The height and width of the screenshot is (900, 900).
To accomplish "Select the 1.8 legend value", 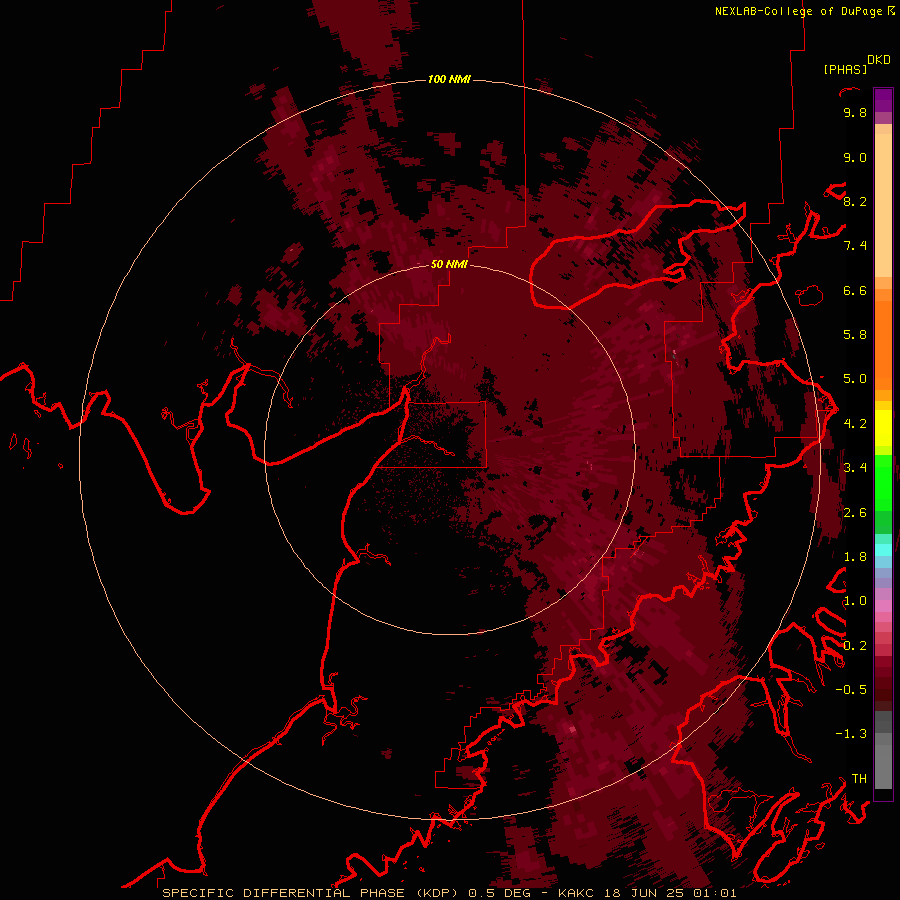I will (855, 557).
